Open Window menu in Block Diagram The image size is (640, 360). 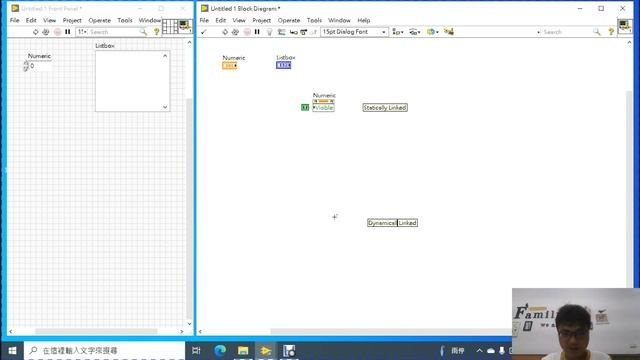[339, 20]
